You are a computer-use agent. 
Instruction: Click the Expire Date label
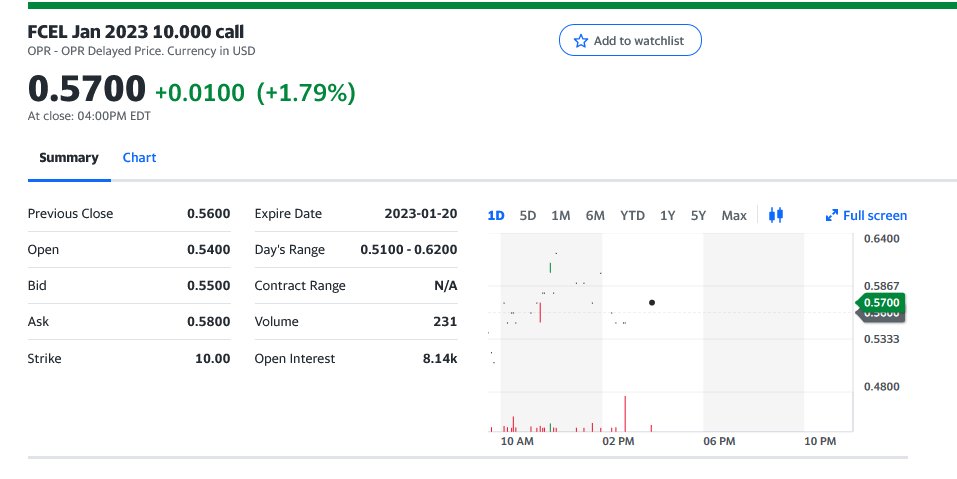(288, 214)
